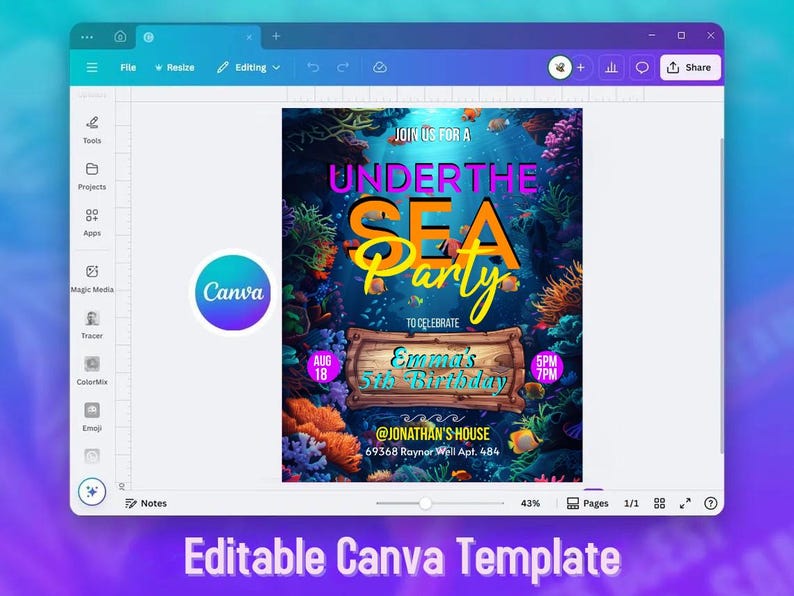
Task: Select the UNDER THE heading text
Action: click(x=433, y=178)
